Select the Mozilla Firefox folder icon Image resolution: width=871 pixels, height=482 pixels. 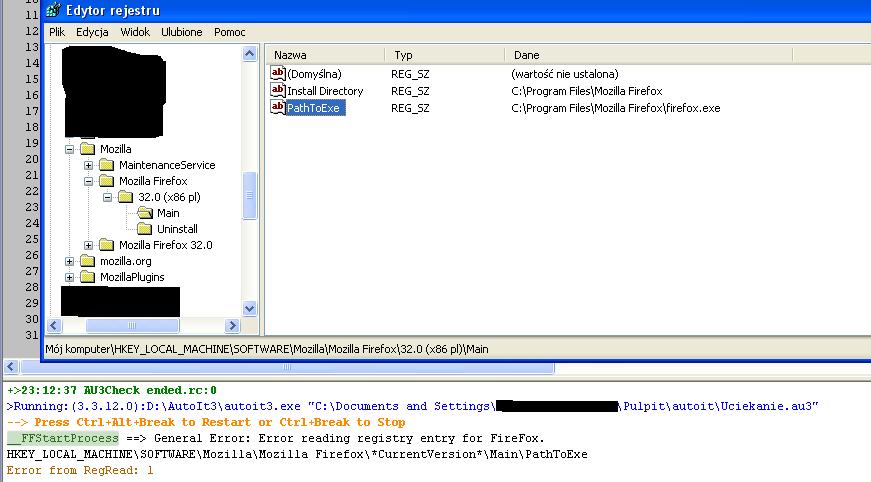(x=106, y=181)
